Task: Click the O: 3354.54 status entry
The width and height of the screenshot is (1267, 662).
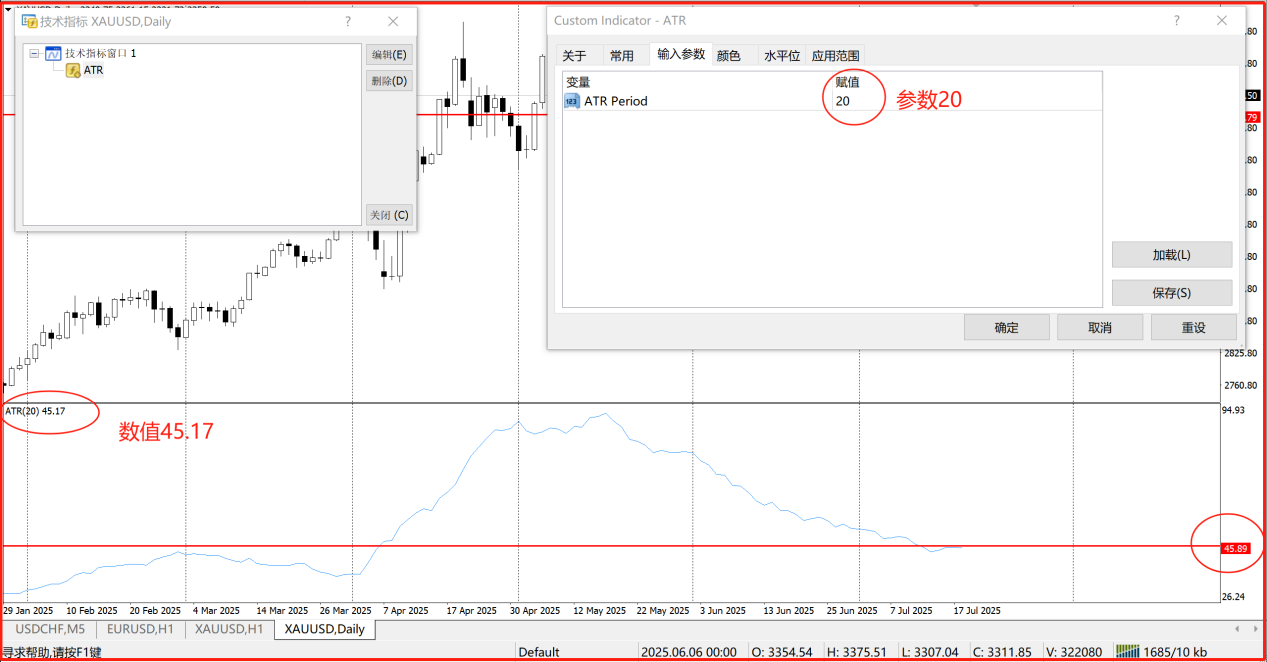Action: click(x=783, y=652)
